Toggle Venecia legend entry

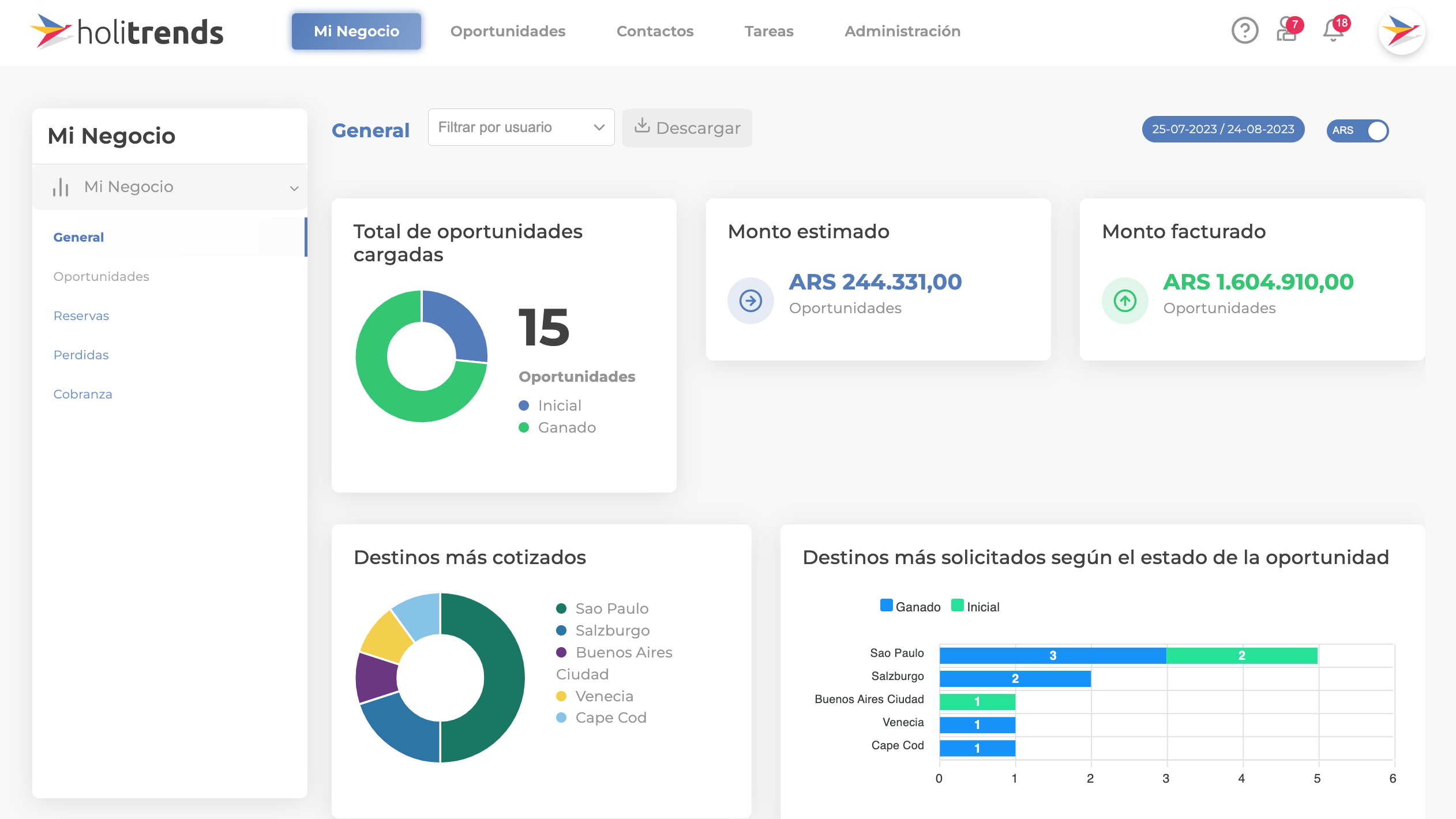click(595, 696)
